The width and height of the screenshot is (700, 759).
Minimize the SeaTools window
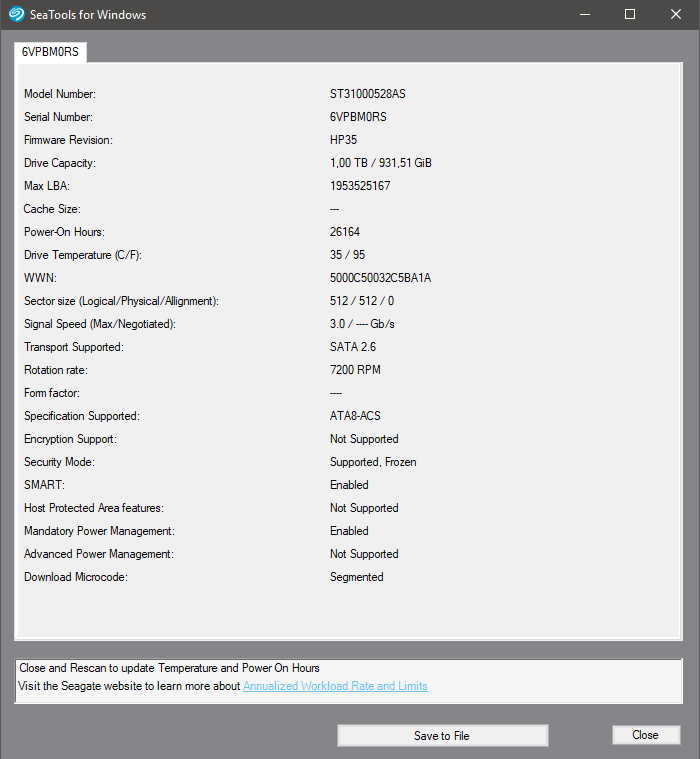585,15
